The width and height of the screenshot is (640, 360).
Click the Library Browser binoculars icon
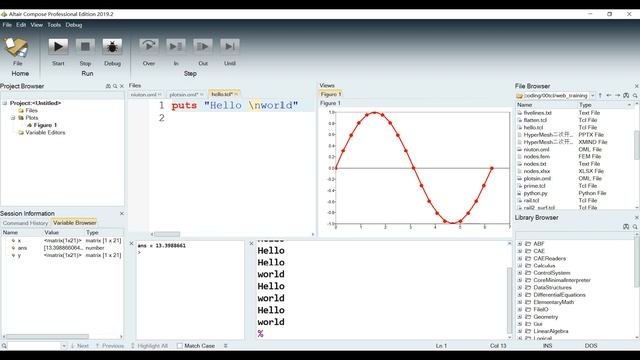pos(626,227)
